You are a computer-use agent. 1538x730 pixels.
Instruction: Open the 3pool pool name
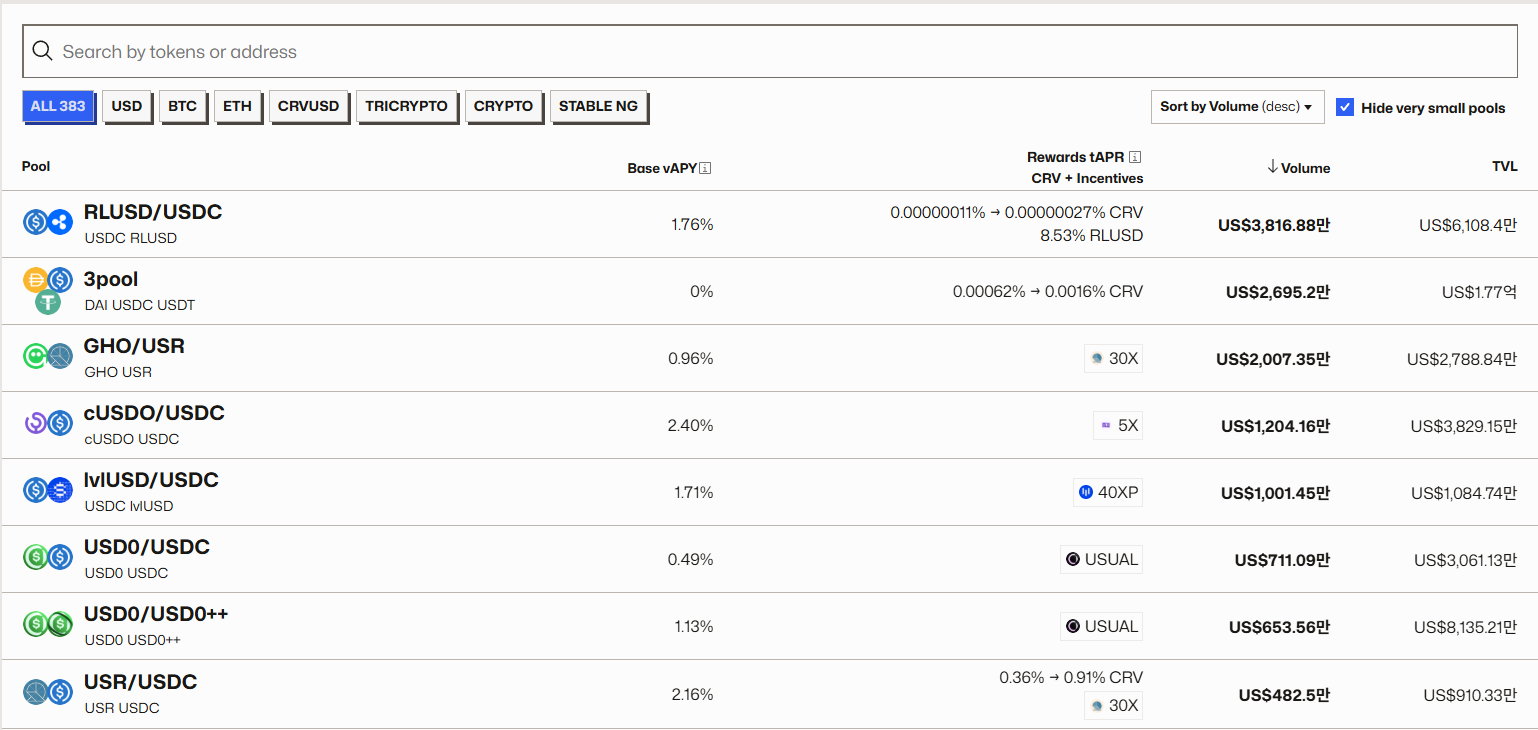click(111, 279)
